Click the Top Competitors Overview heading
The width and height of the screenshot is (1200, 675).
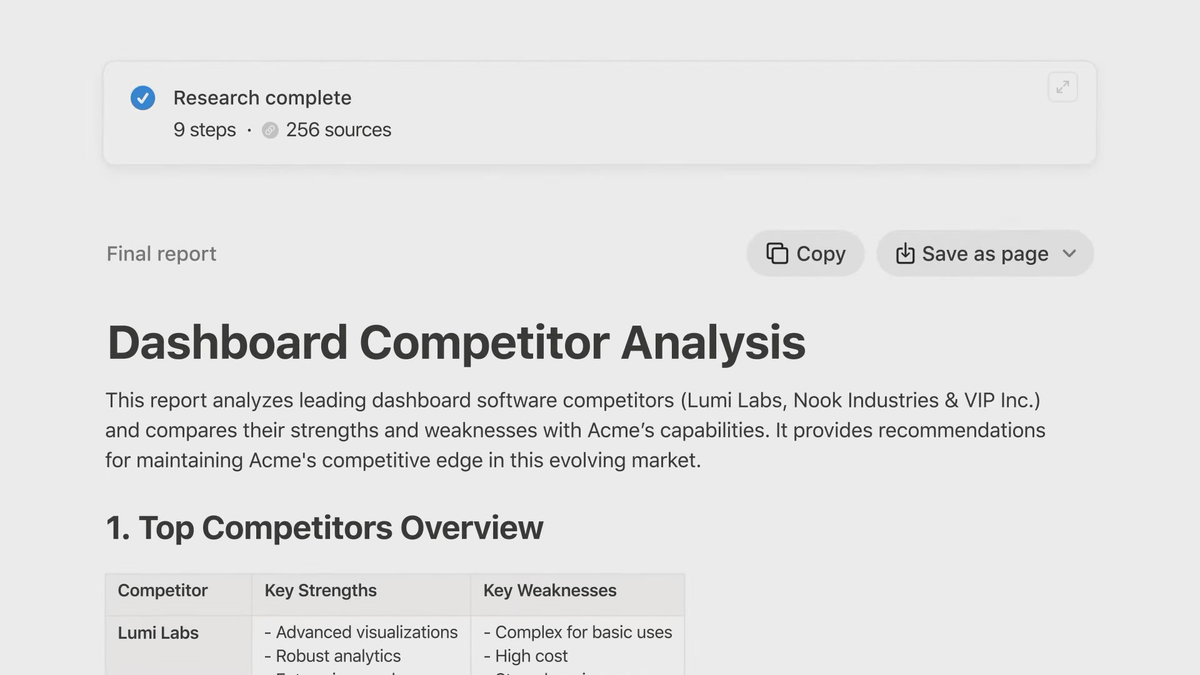[325, 528]
